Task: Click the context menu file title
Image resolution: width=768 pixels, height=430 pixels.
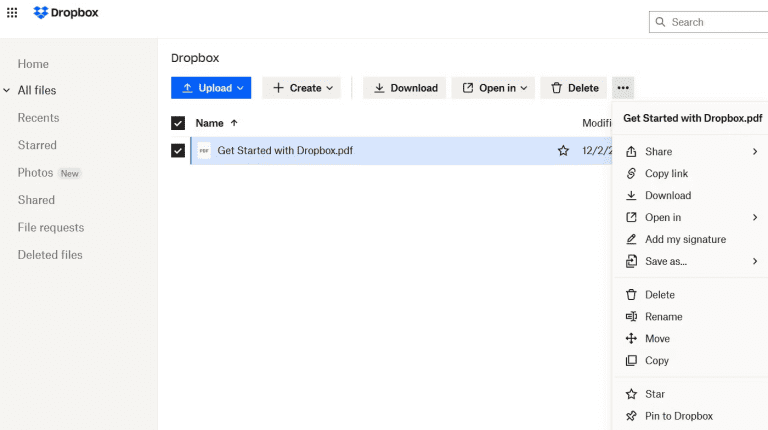Action: click(x=693, y=118)
